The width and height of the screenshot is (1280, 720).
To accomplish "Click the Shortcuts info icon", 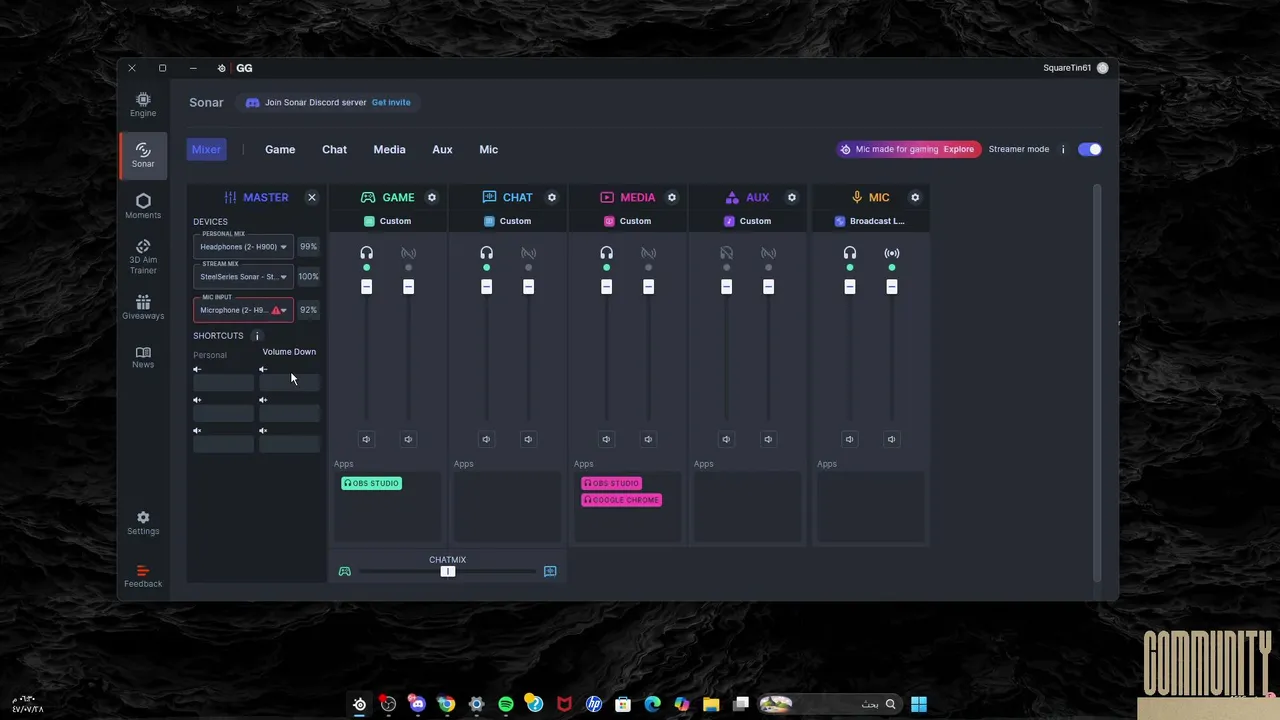I will pyautogui.click(x=257, y=336).
